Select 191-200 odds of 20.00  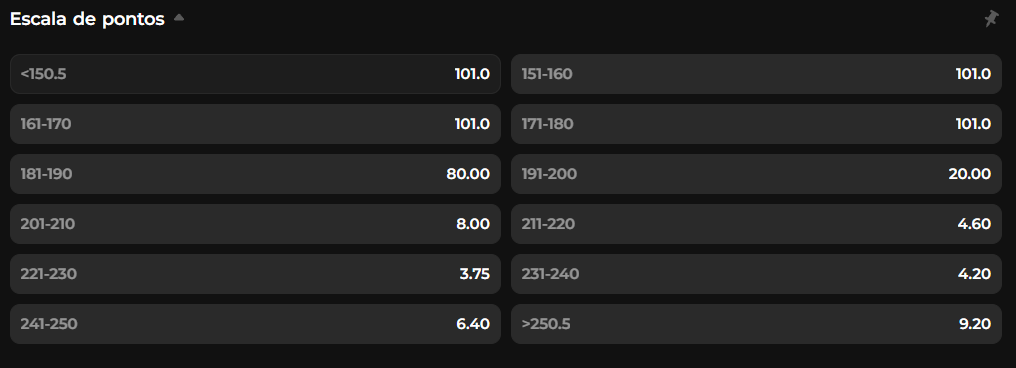[756, 174]
